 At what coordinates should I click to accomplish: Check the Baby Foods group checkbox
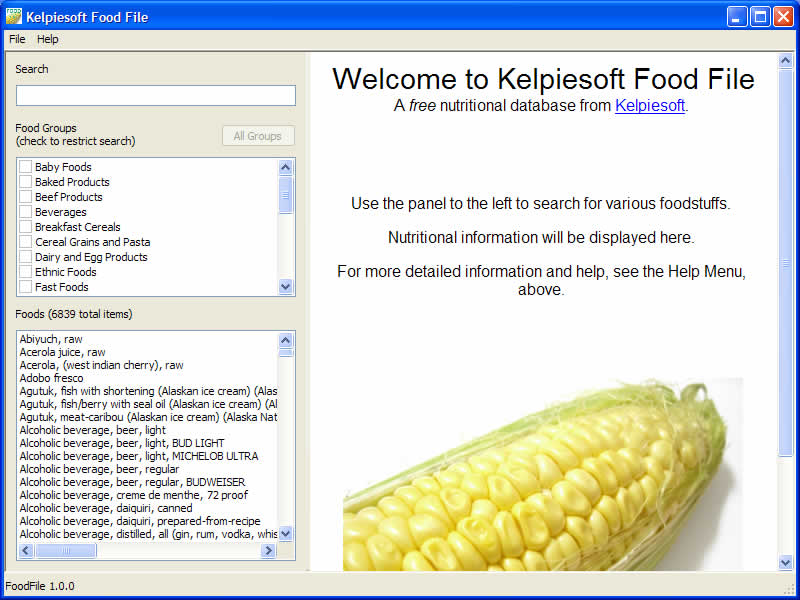(26, 167)
